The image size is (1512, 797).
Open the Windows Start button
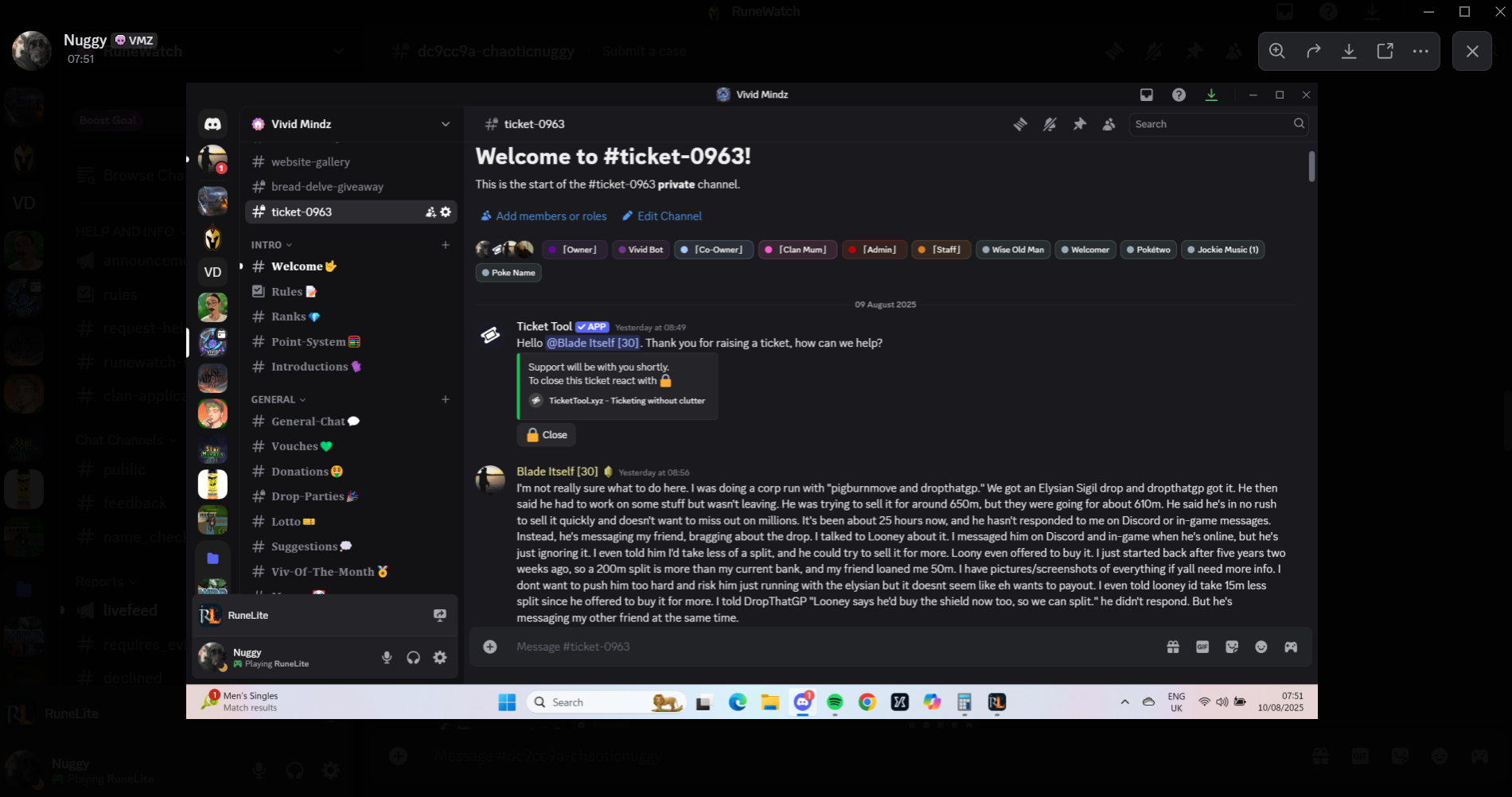coord(507,702)
